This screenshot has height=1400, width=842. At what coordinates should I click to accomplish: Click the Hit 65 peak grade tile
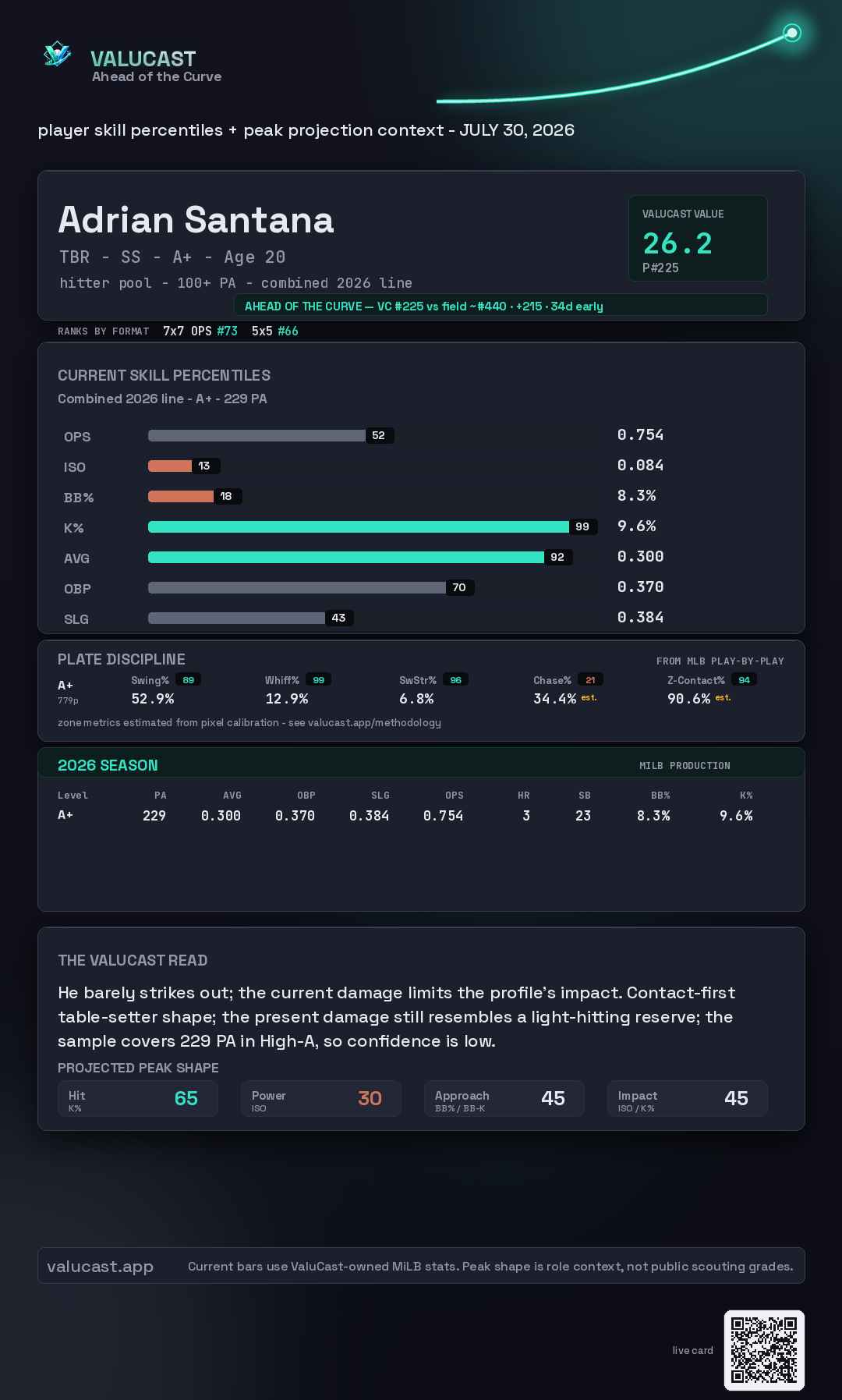coord(138,1099)
